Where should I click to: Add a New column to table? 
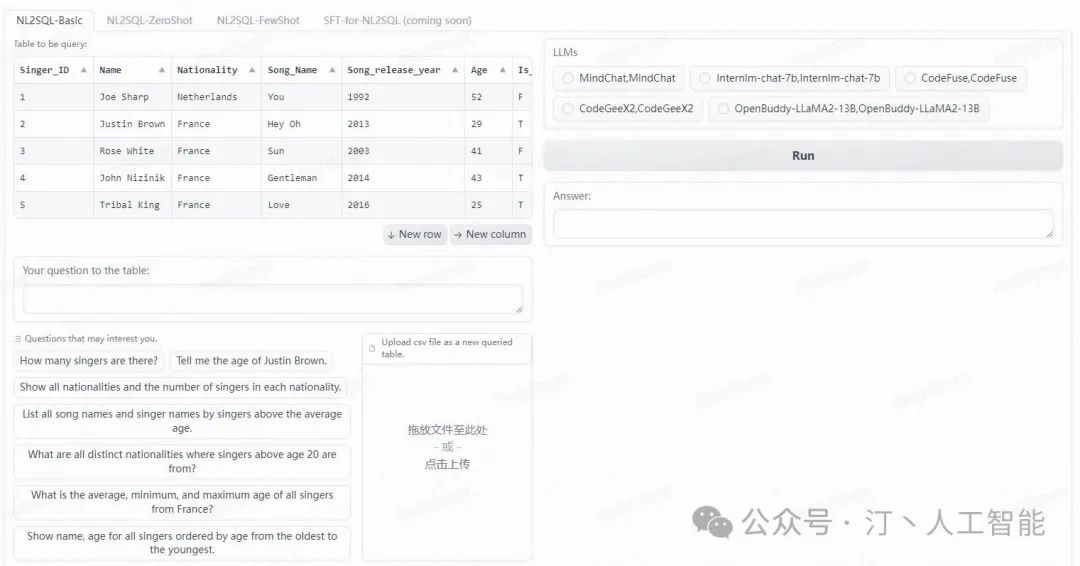pyautogui.click(x=490, y=234)
